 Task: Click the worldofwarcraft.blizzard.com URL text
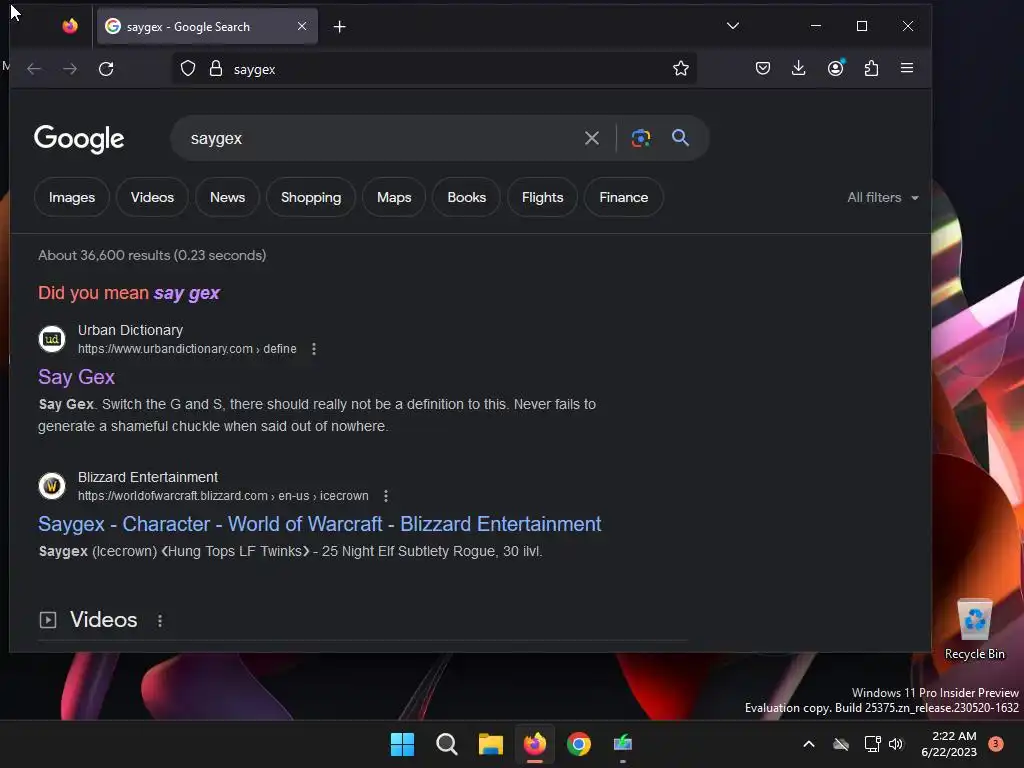(223, 496)
